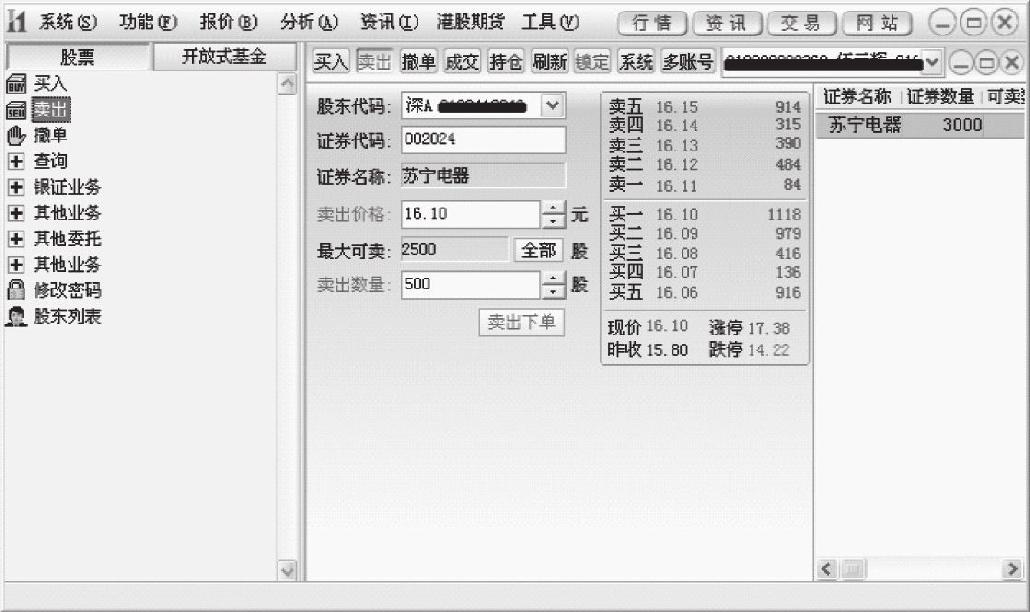Click the 撤单 toolbar button
The width and height of the screenshot is (1030, 612).
pyautogui.click(x=418, y=62)
